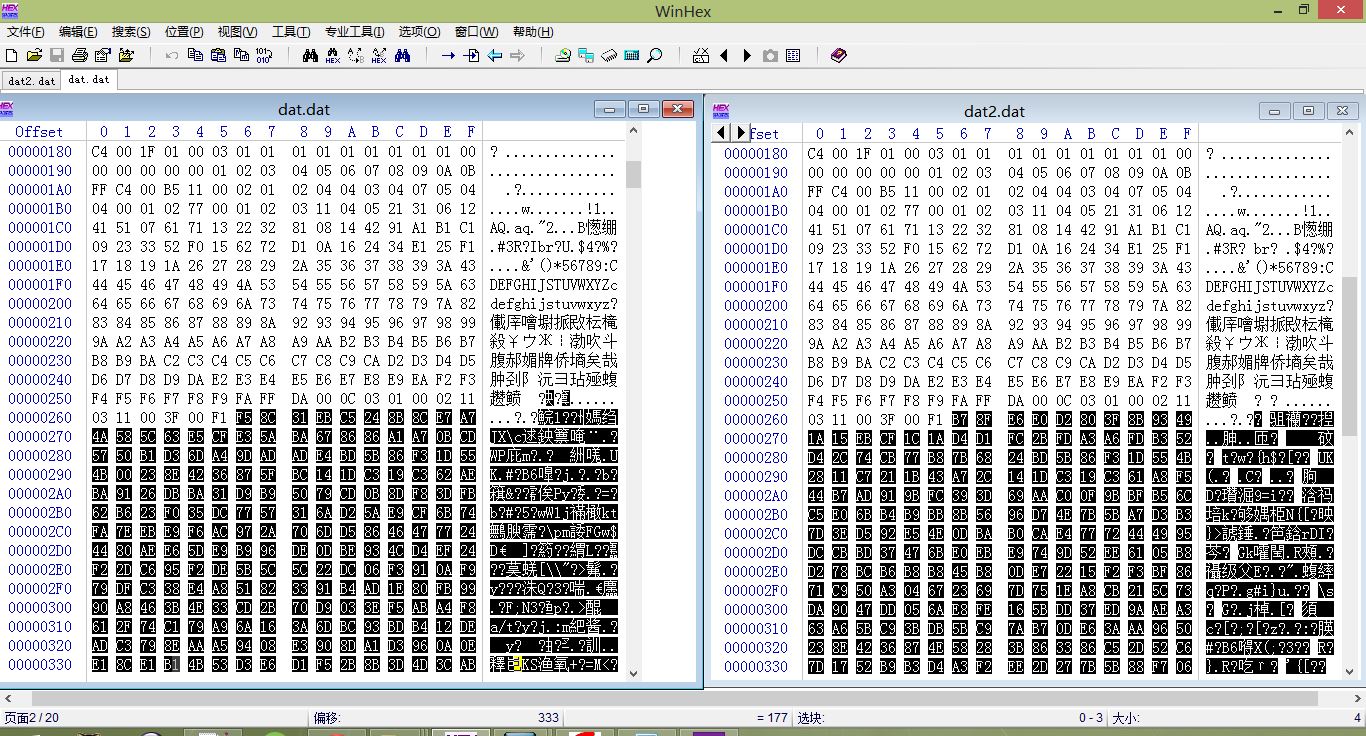
Task: Open the calculator toolbar icon
Action: [632, 55]
